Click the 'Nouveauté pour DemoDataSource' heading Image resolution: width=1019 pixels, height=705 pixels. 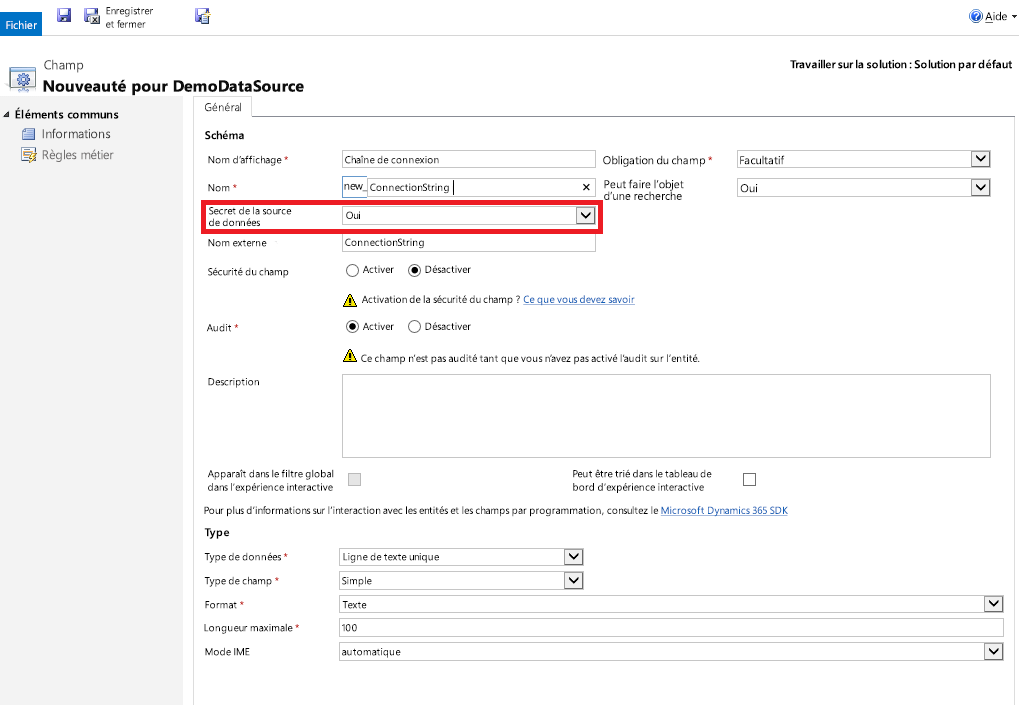pos(174,86)
